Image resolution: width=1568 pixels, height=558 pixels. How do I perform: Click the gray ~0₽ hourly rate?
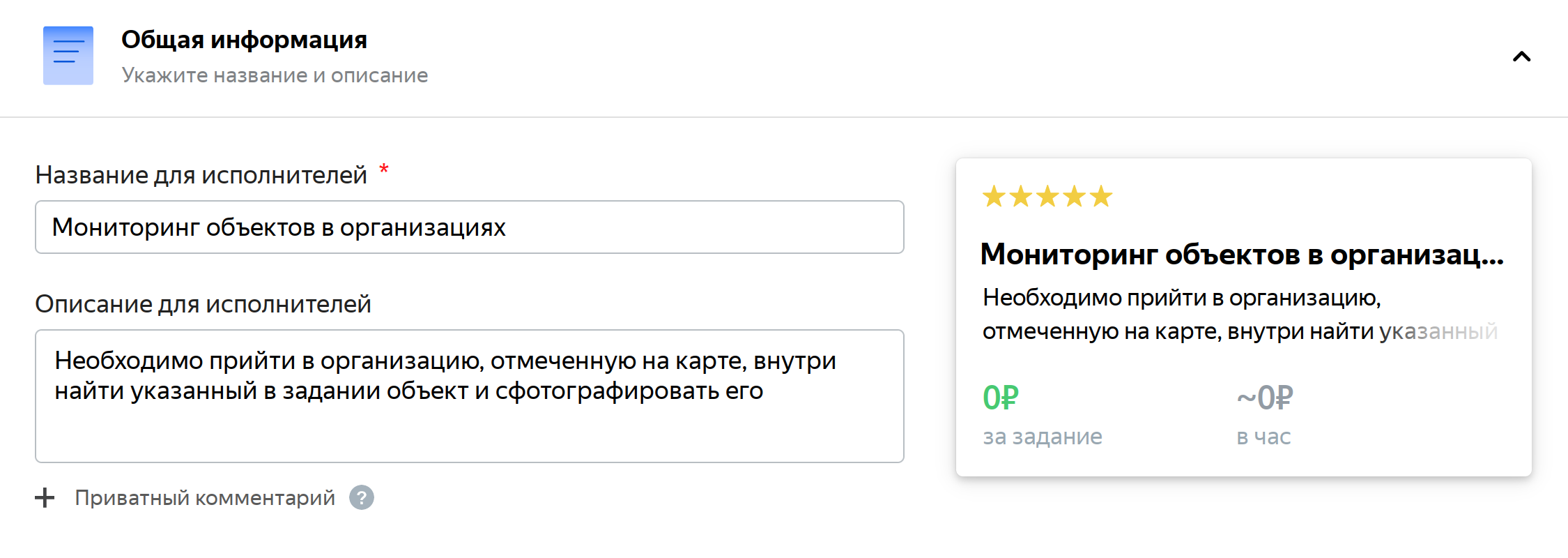click(x=1265, y=398)
